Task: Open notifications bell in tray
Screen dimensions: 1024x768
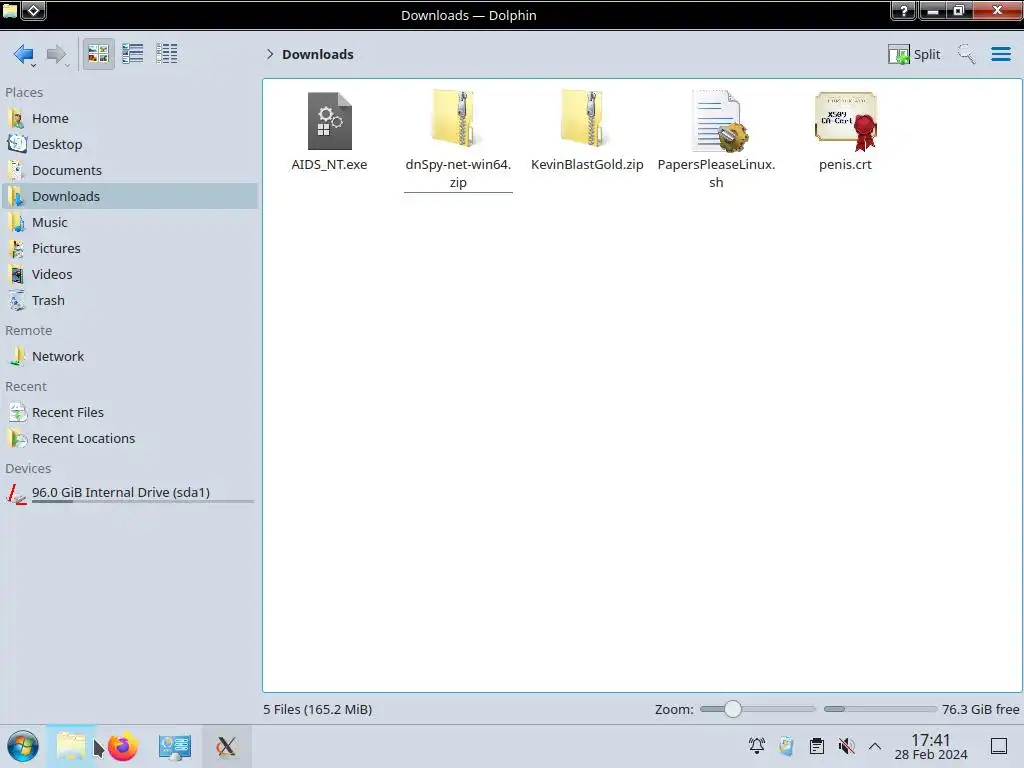Action: tap(757, 746)
